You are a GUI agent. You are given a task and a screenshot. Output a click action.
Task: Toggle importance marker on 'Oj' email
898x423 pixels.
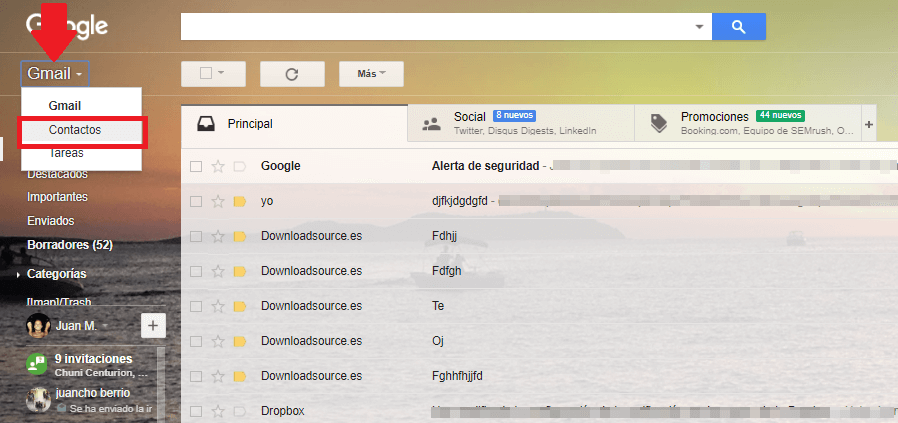[239, 341]
